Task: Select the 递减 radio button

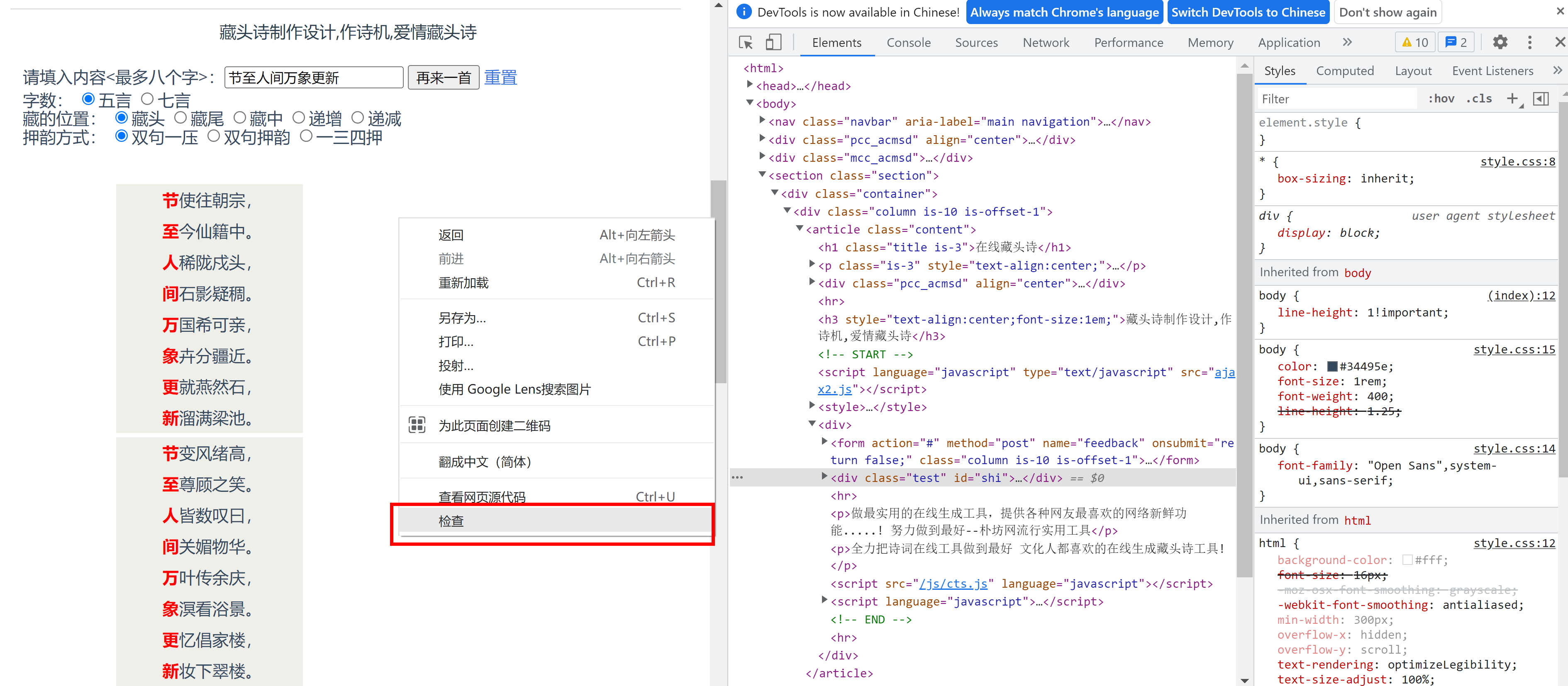Action: pyautogui.click(x=357, y=117)
